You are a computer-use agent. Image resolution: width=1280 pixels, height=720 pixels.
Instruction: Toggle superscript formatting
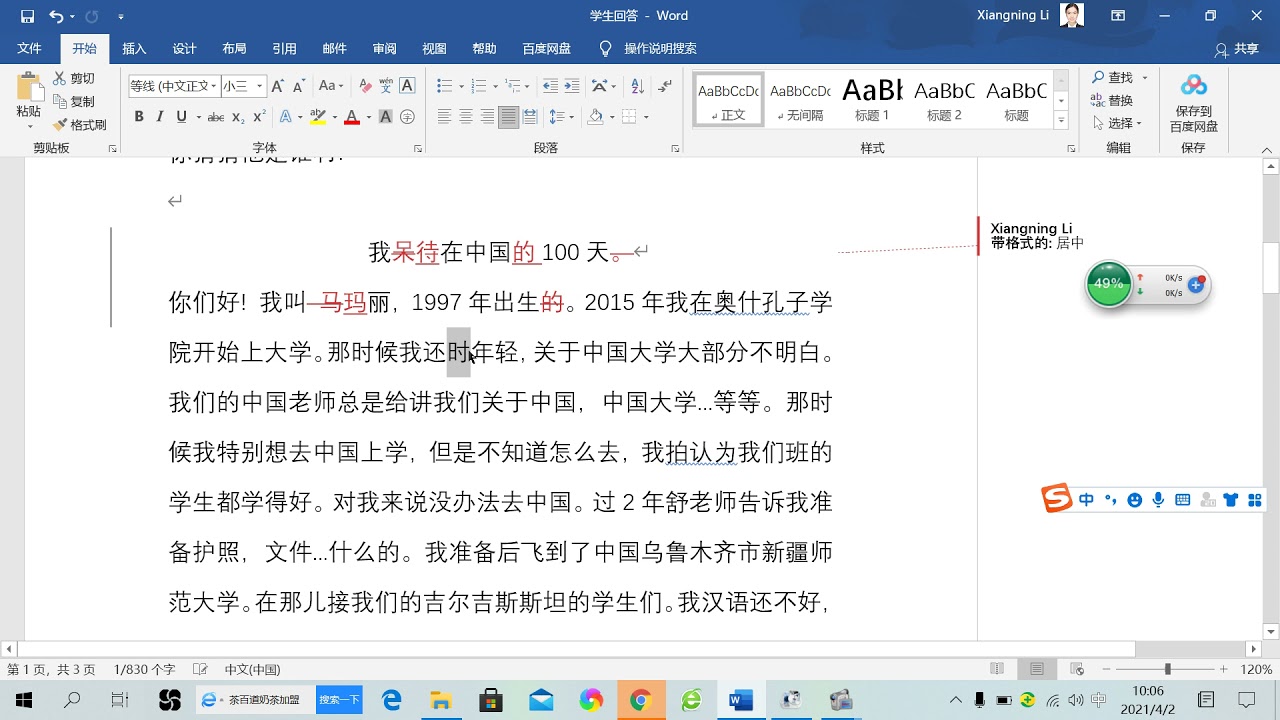point(259,117)
